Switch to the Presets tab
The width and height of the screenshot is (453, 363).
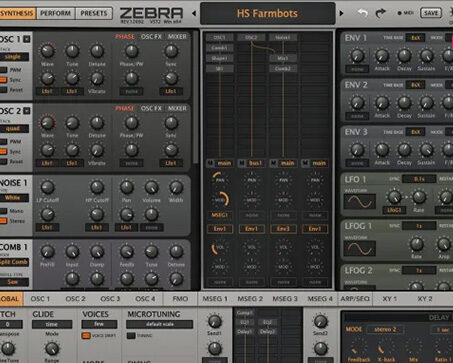[94, 13]
